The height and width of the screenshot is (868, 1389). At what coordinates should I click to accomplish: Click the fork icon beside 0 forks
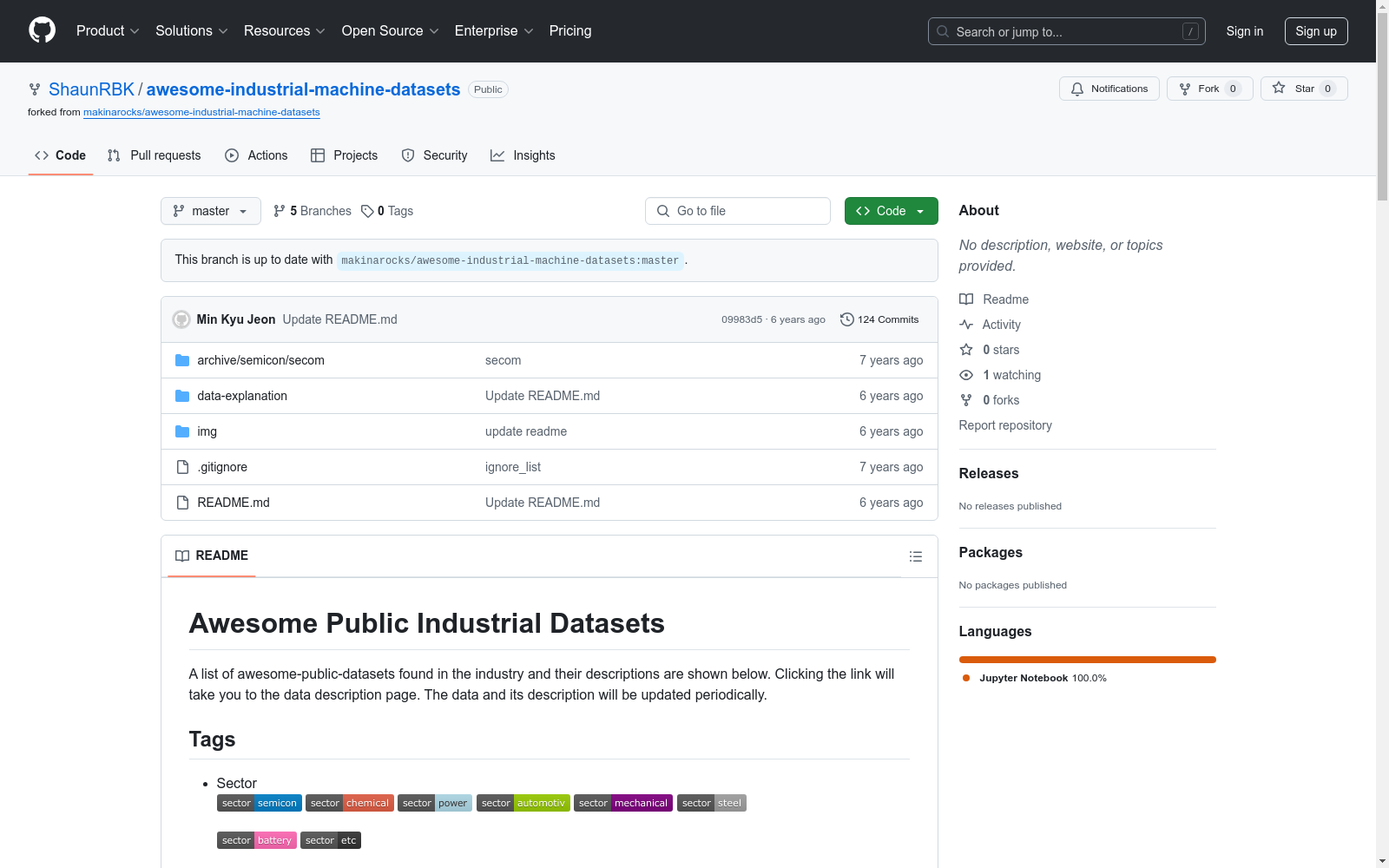click(x=966, y=400)
